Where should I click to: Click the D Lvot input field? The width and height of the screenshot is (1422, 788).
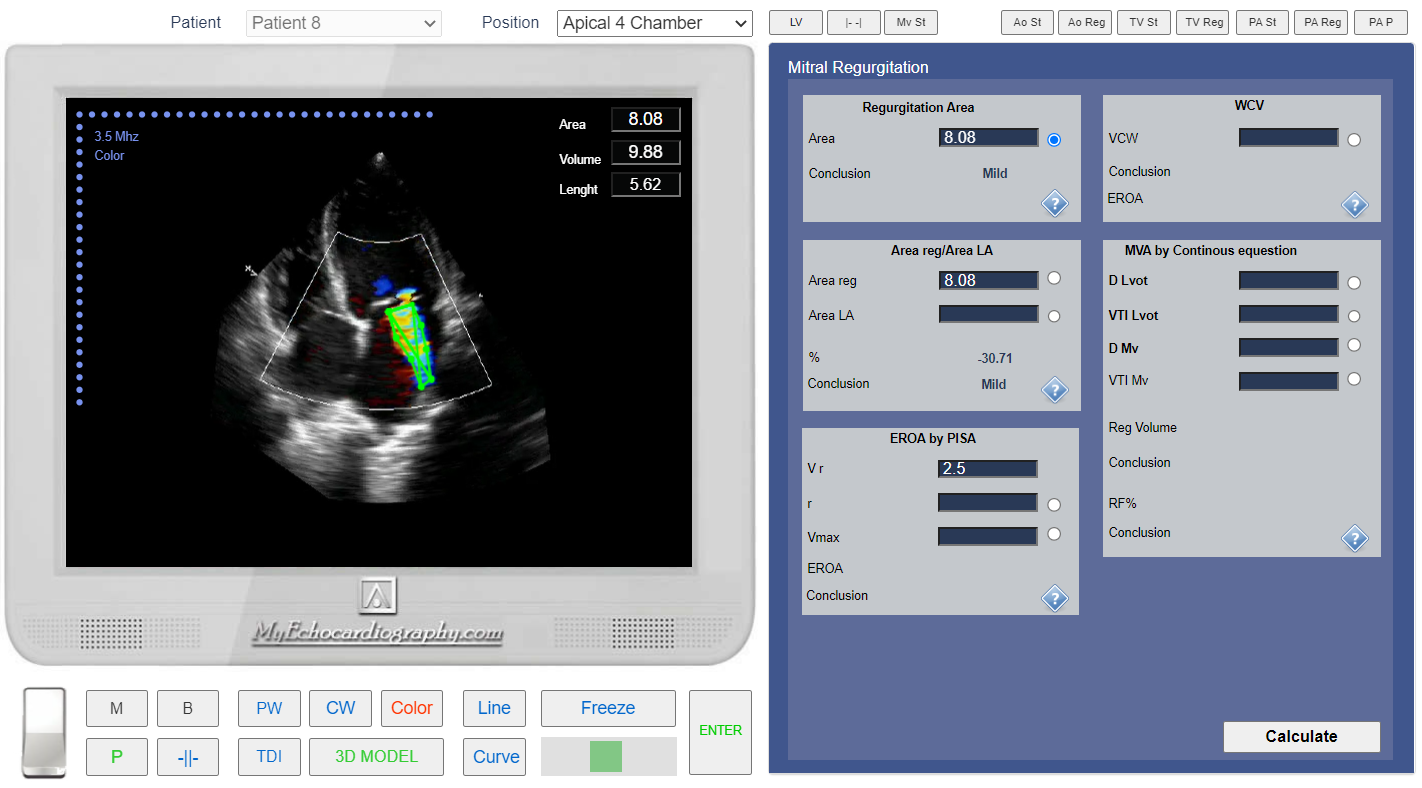[x=1288, y=281]
